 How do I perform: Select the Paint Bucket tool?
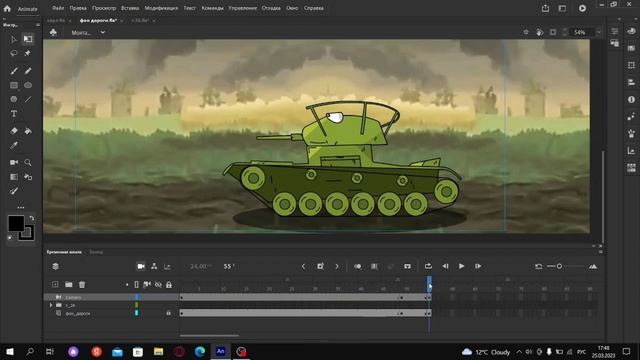(28, 131)
